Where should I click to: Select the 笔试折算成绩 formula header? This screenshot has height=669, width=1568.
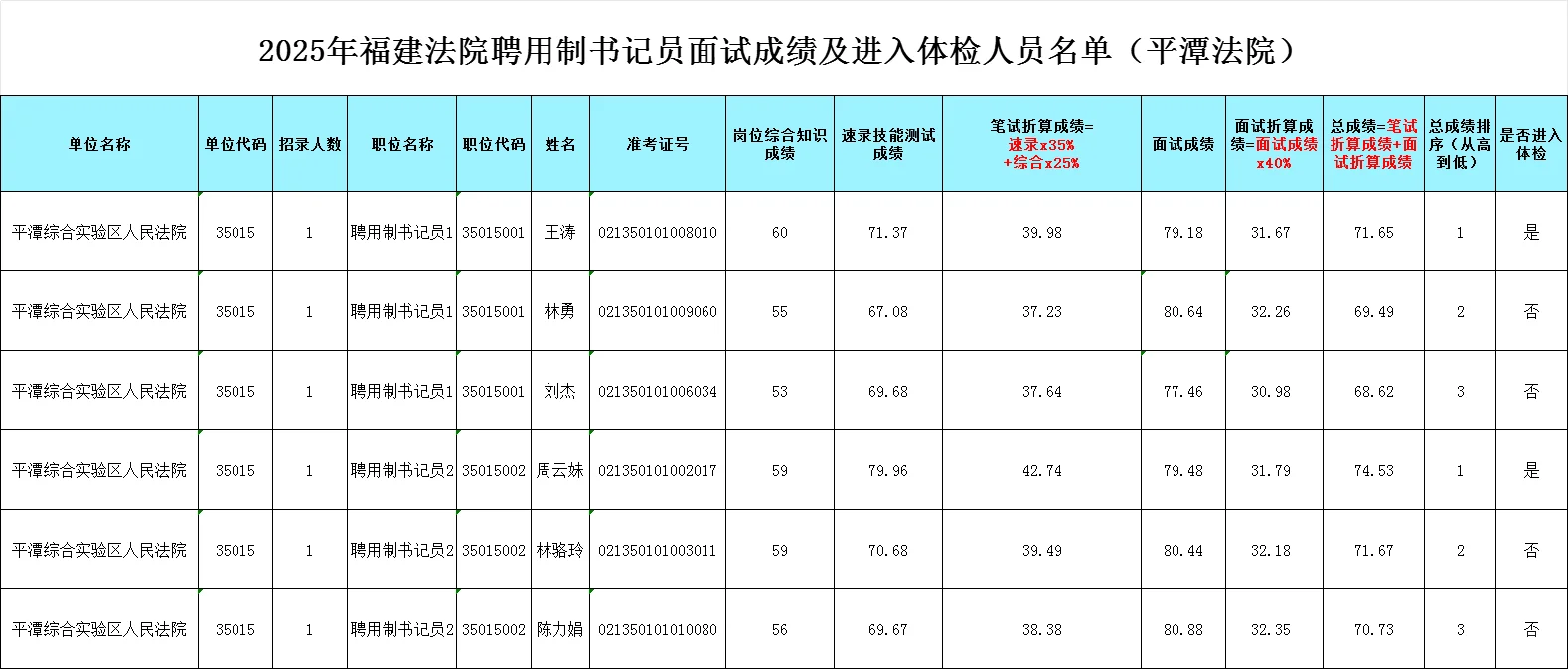click(1041, 144)
